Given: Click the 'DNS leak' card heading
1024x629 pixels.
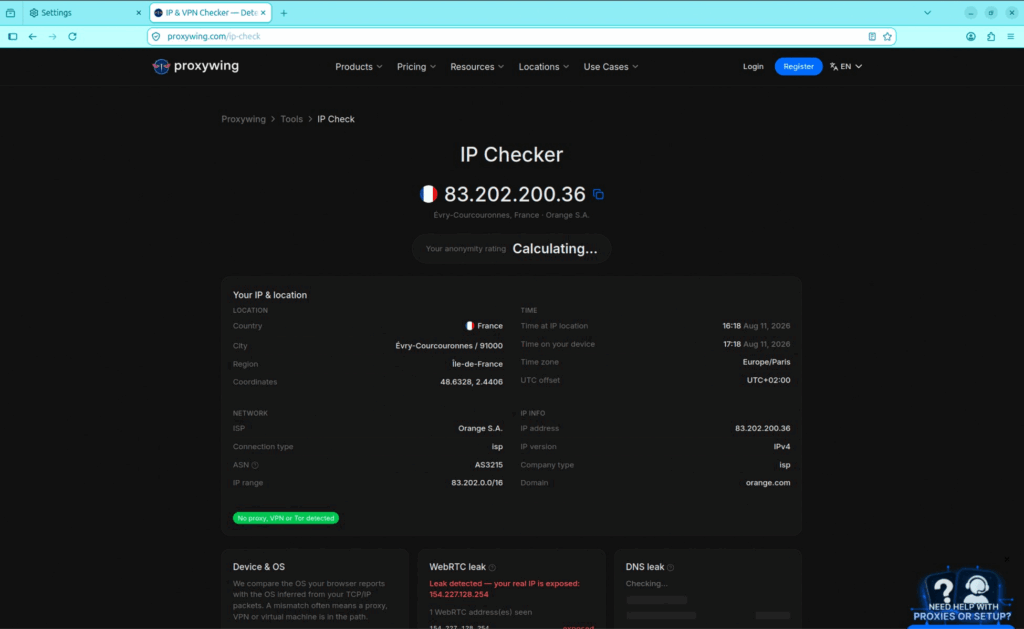Looking at the screenshot, I should (645, 567).
